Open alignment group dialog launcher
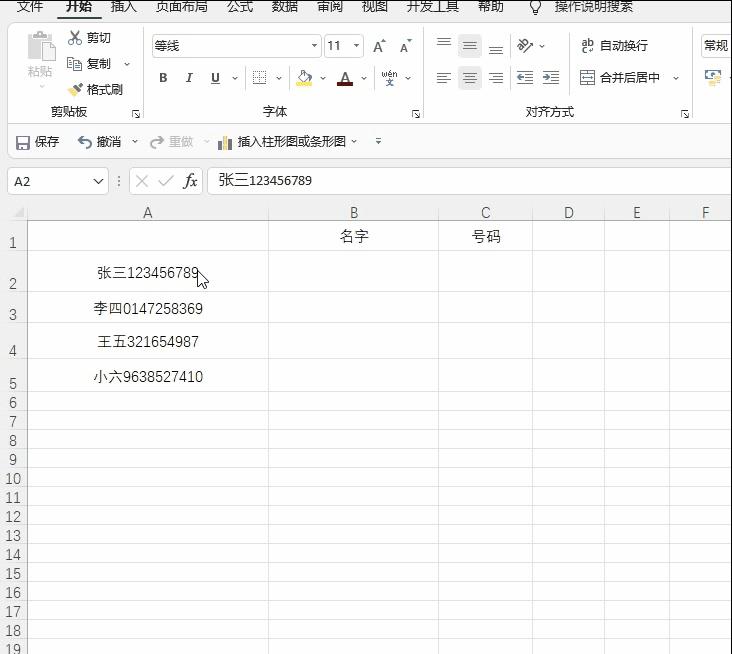 685,114
